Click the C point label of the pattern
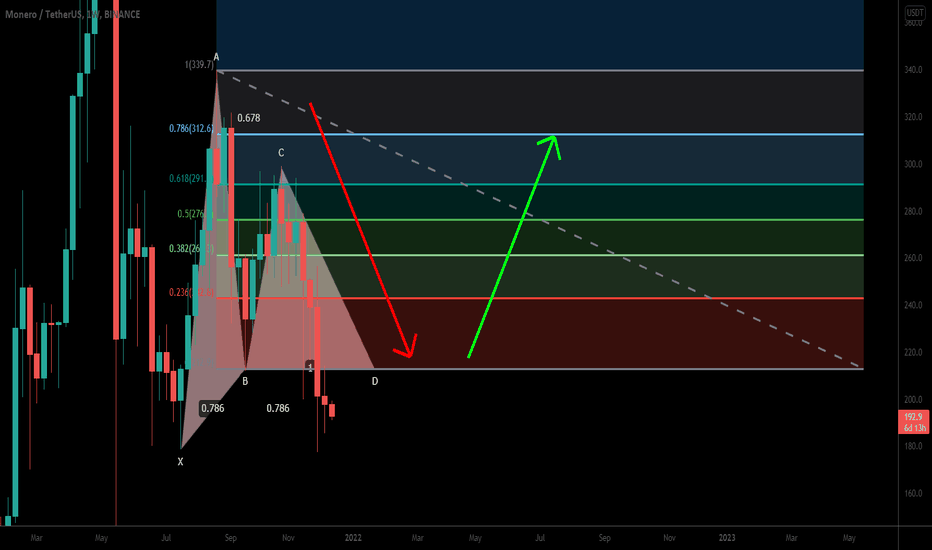 [281, 153]
